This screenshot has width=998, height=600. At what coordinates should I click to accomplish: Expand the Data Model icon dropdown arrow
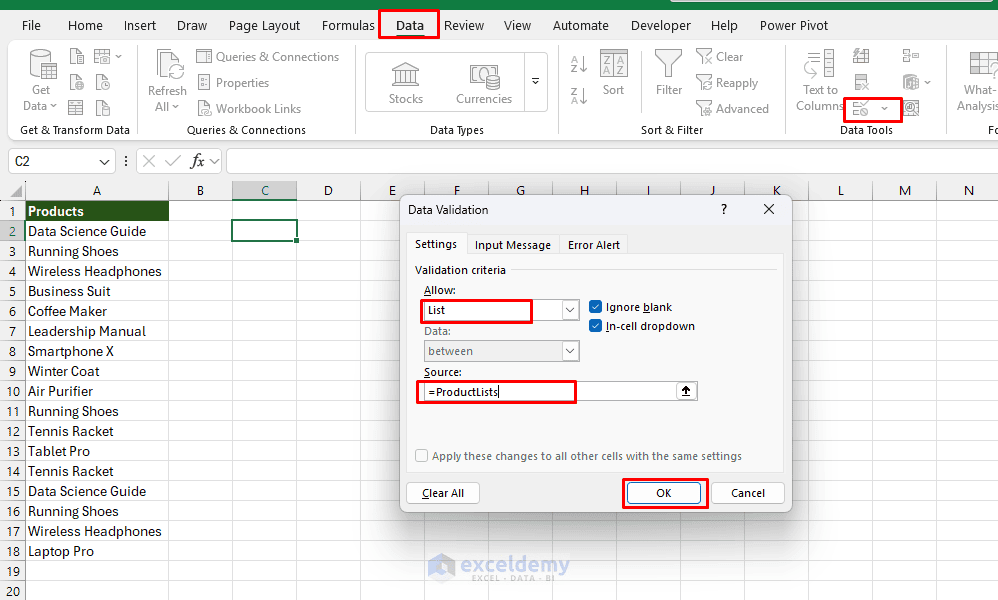click(x=927, y=82)
